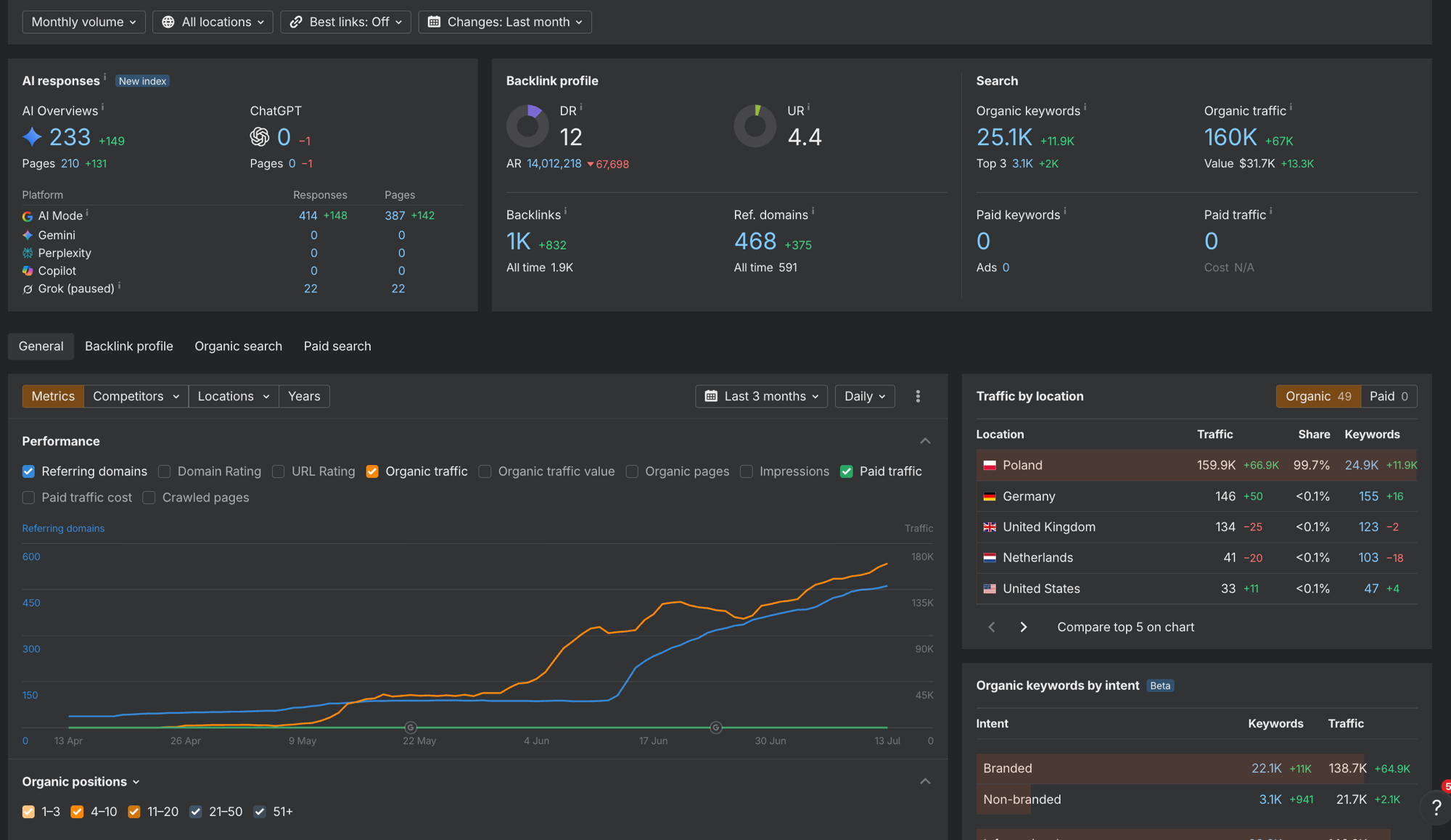Click the United States flag icon

pos(990,589)
